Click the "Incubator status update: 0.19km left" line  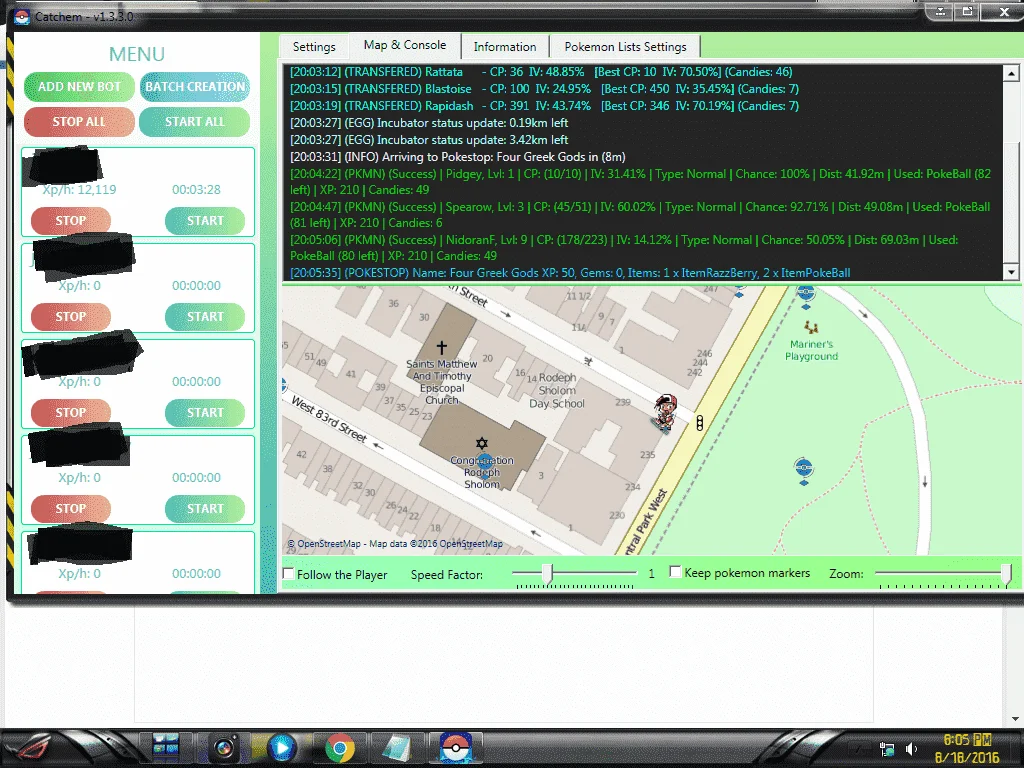pos(429,123)
